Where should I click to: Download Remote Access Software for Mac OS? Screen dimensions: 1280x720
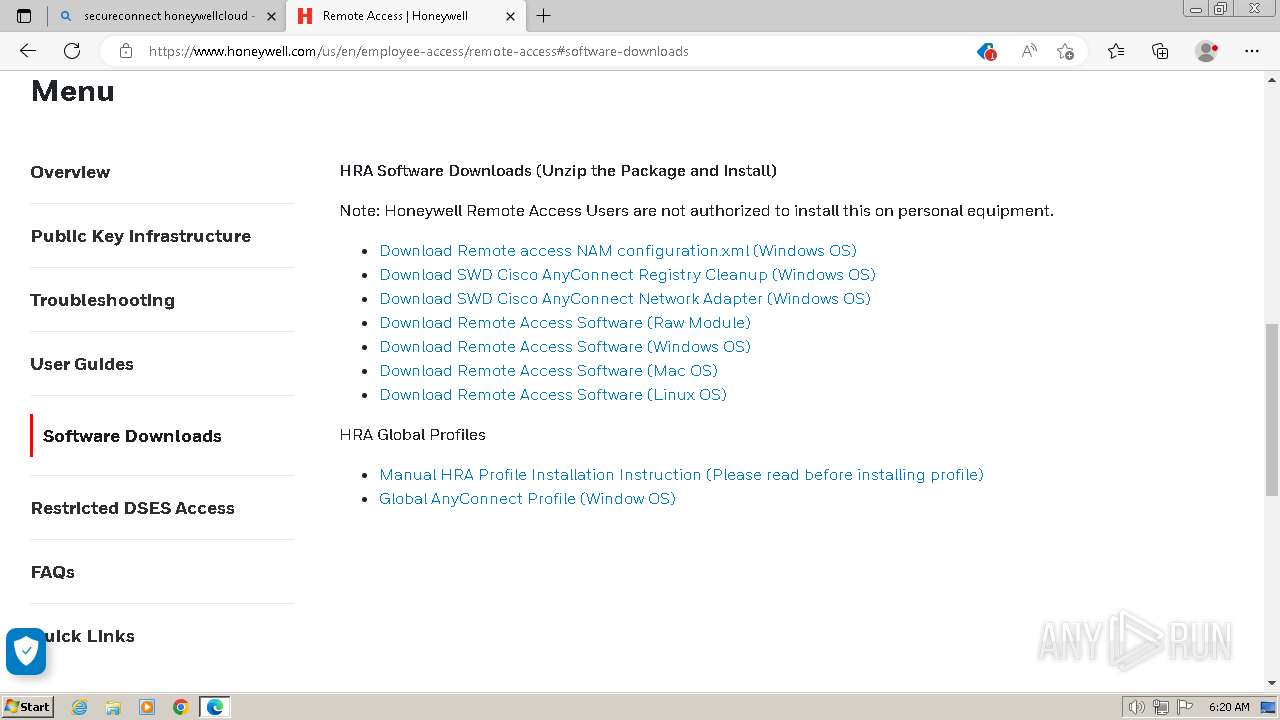(548, 371)
